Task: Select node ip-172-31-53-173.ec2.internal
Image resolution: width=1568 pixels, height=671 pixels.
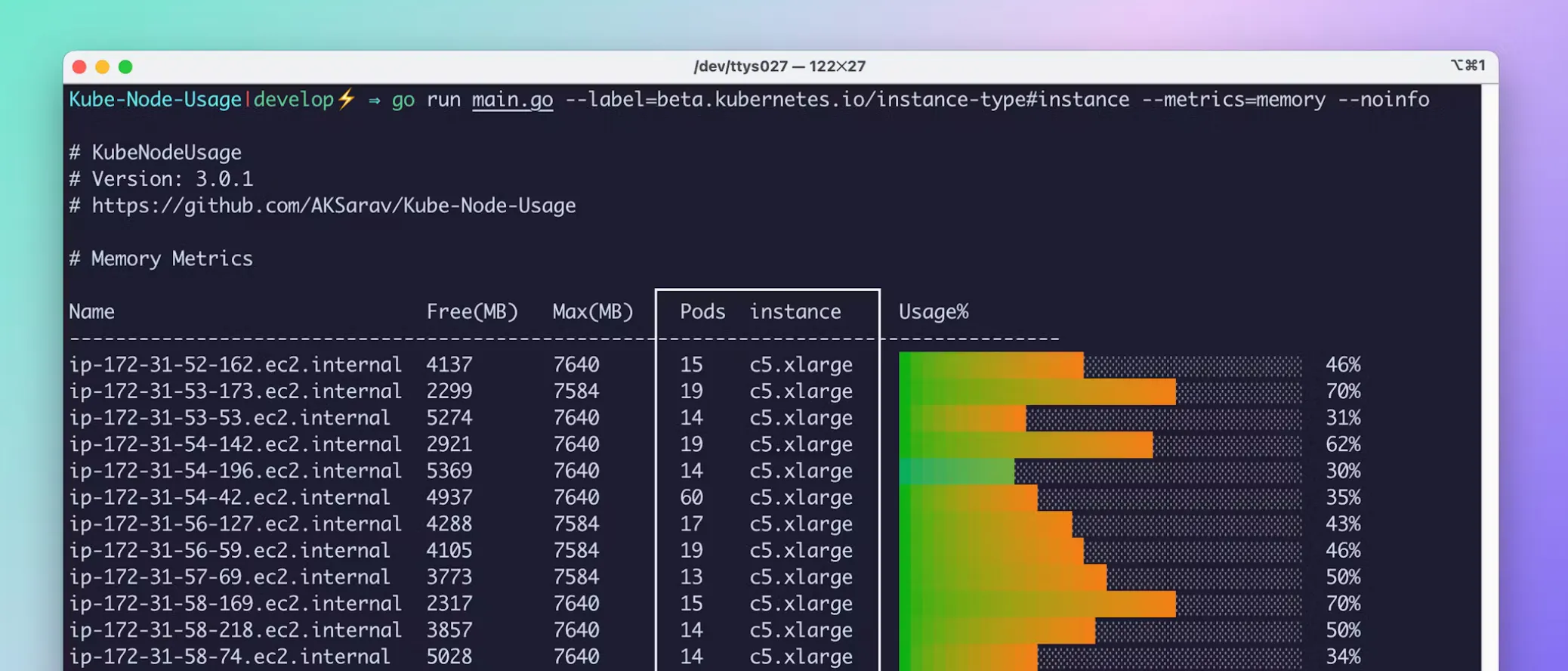Action: pyautogui.click(x=235, y=391)
